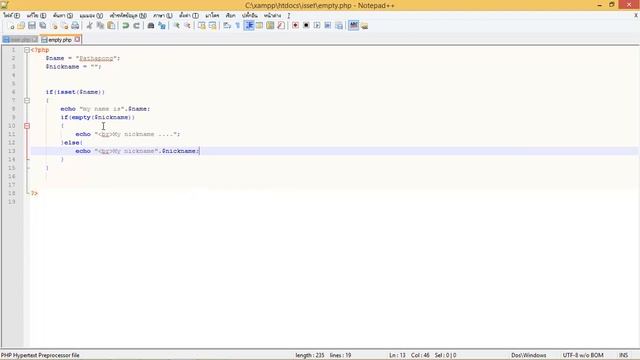The height and width of the screenshot is (360, 640).
Task: Open the ไฟล์ (F) file menu
Action: coord(11,16)
